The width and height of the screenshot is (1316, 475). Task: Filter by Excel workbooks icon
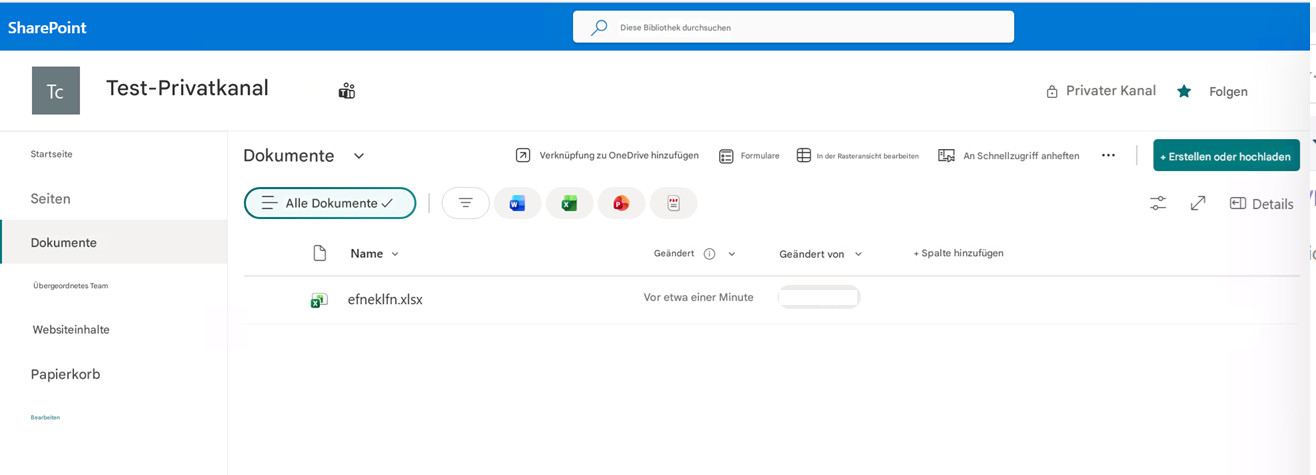569,204
